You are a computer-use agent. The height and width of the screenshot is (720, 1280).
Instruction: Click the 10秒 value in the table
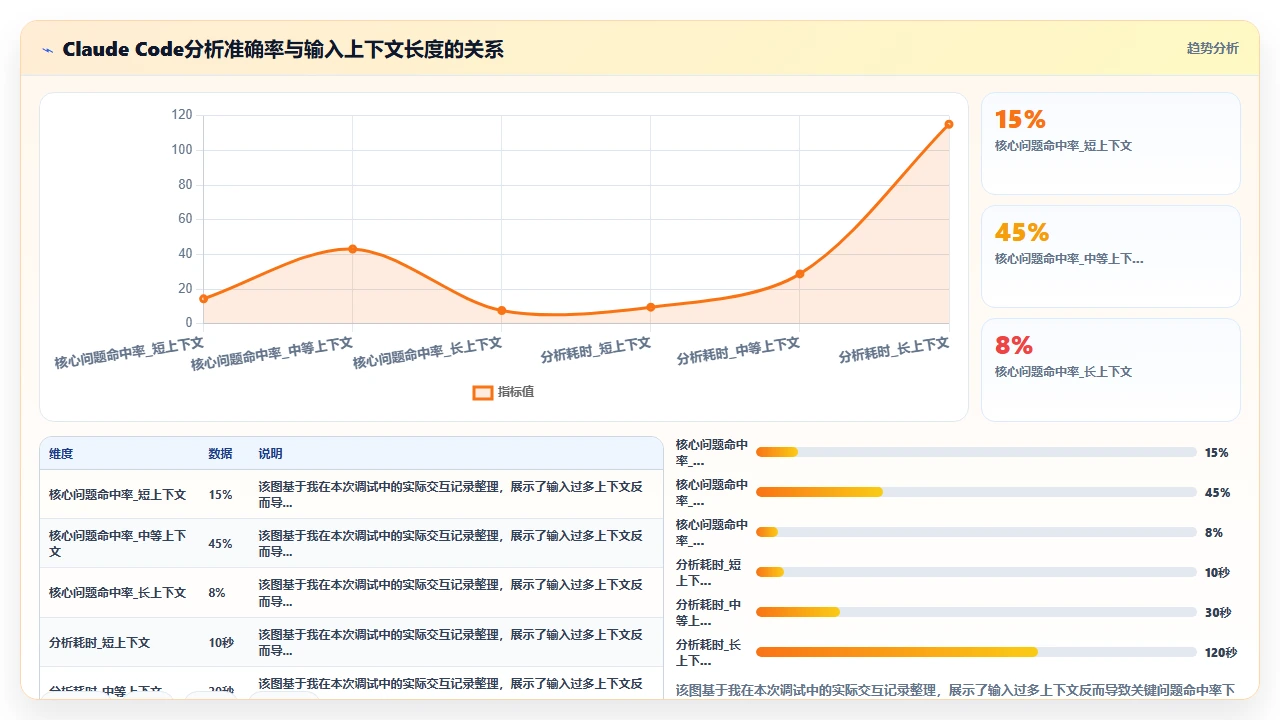point(221,643)
